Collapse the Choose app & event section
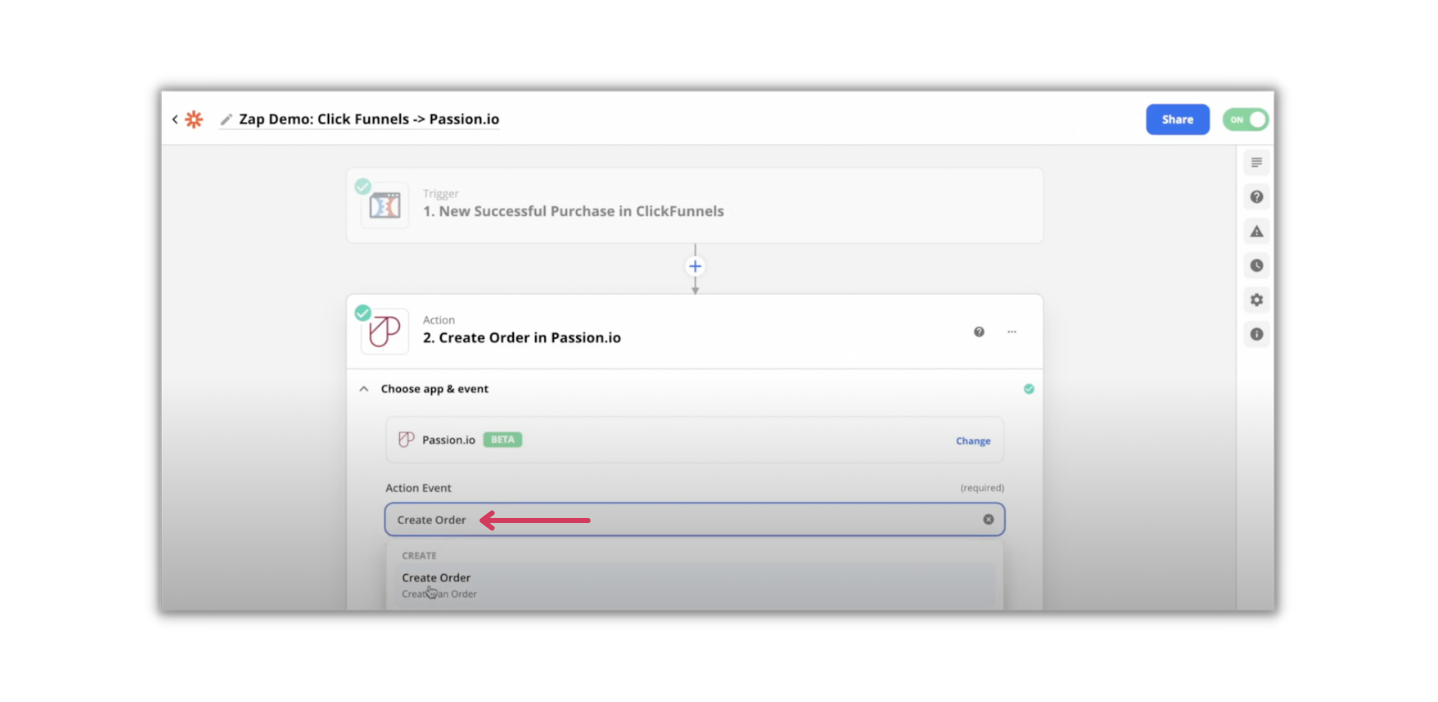 [x=364, y=388]
